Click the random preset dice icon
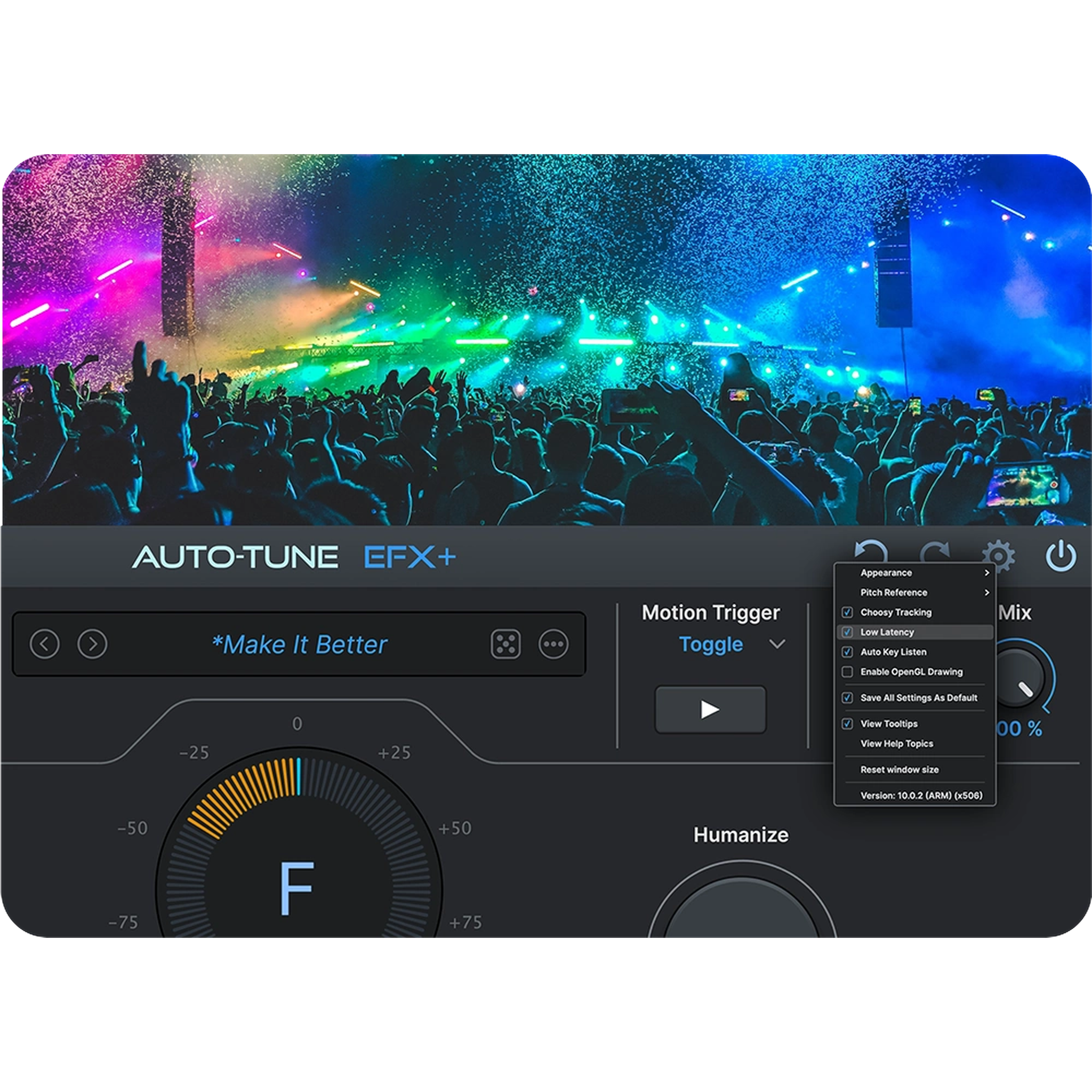 click(505, 644)
